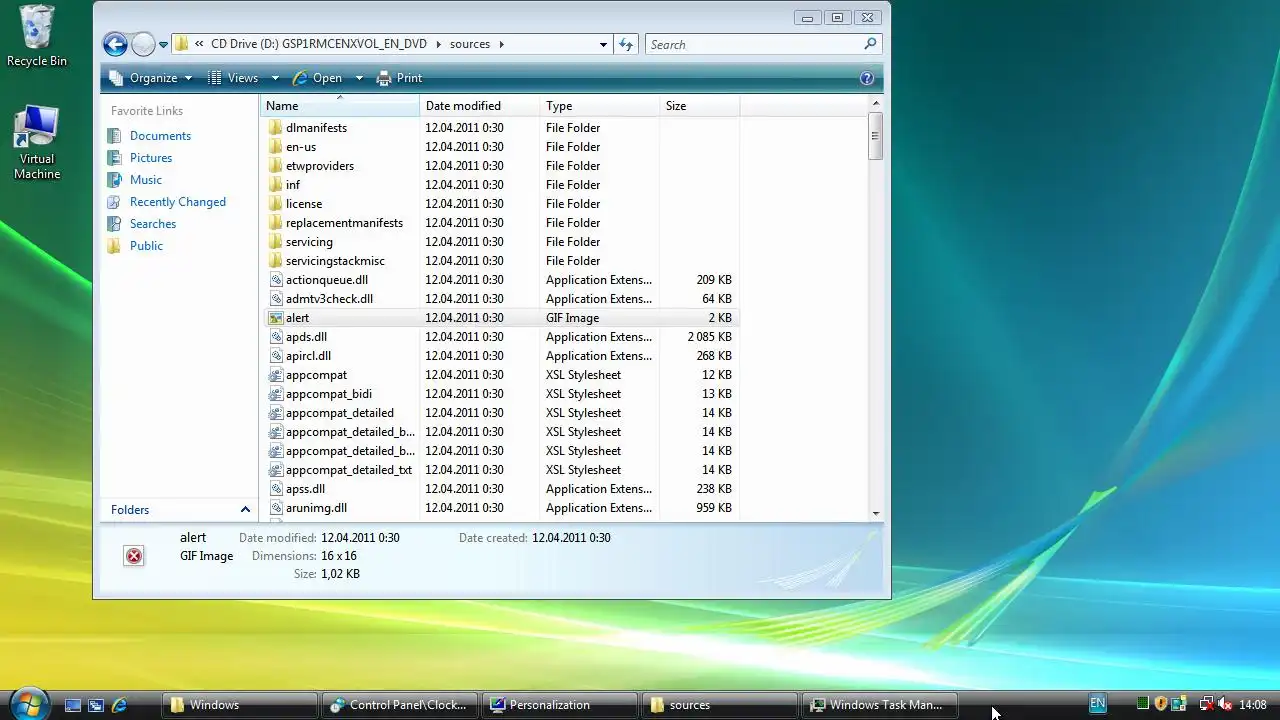
Task: Select the apss.dll file
Action: point(305,489)
